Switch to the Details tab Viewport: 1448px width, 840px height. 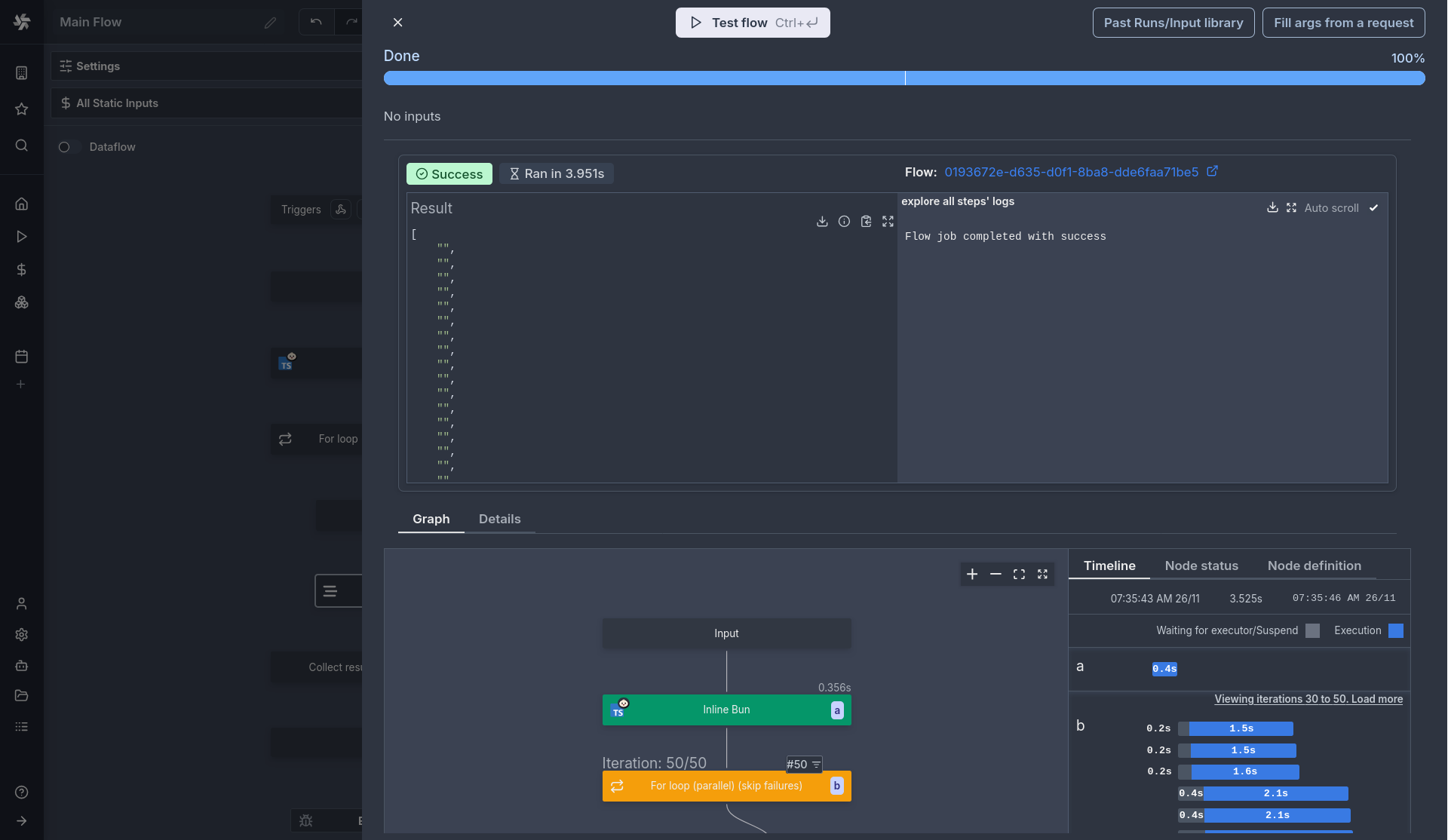coord(499,519)
